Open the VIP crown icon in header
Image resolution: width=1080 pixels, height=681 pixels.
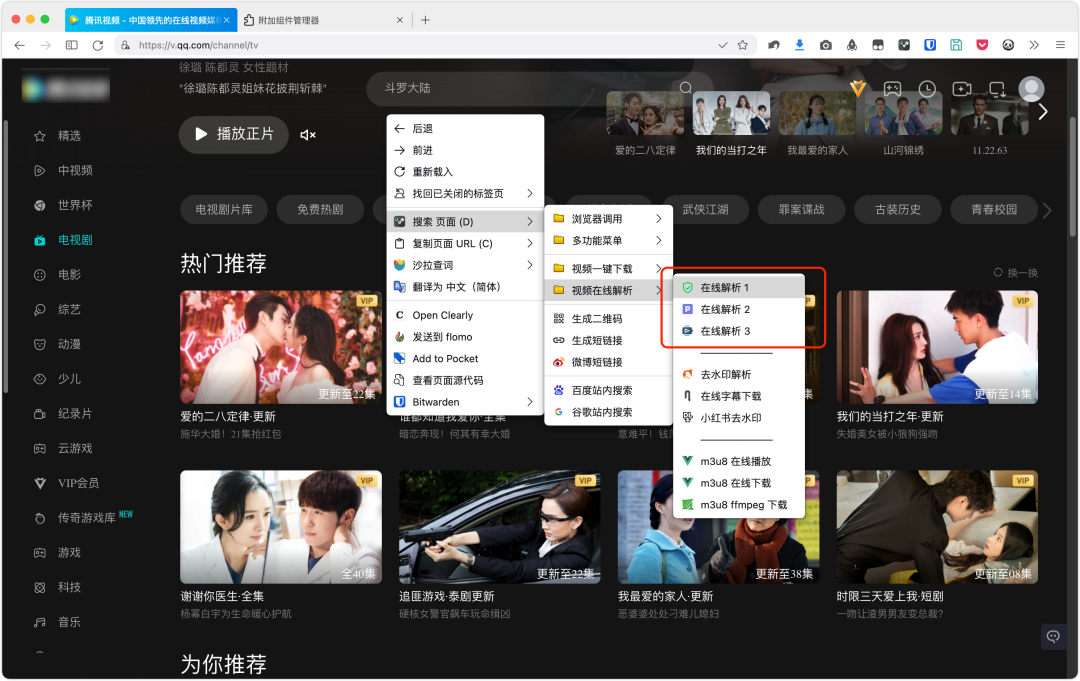858,88
